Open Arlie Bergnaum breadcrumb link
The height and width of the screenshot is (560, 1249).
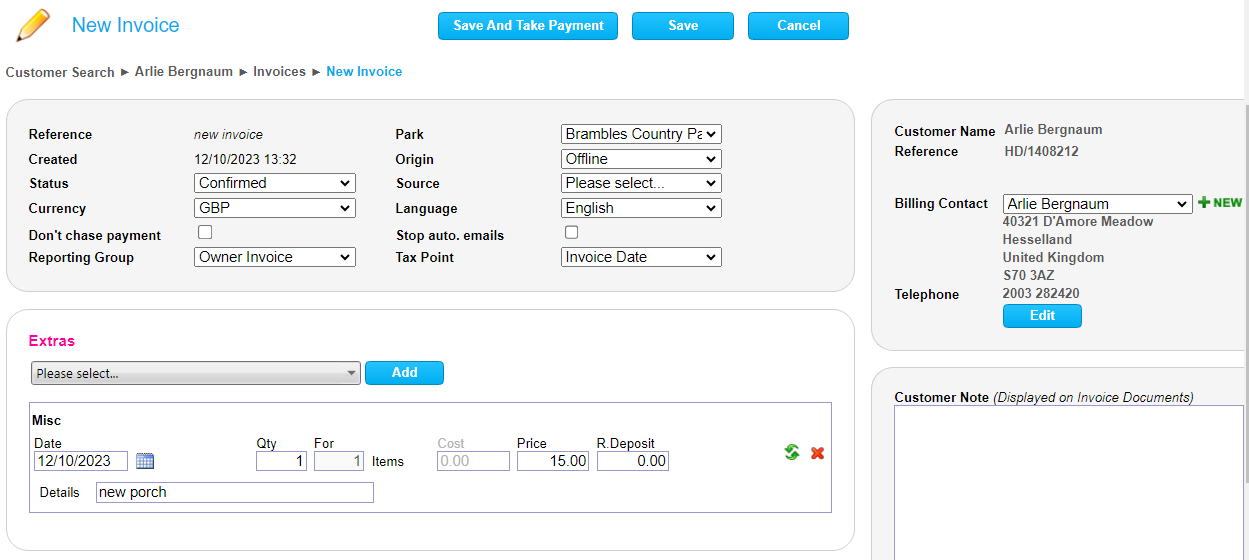[184, 72]
